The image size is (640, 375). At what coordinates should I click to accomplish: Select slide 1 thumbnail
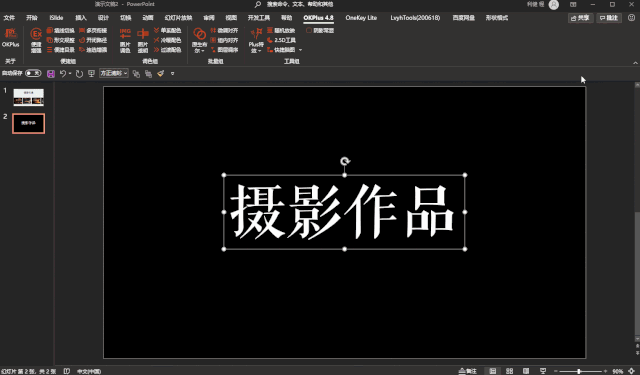[x=29, y=98]
